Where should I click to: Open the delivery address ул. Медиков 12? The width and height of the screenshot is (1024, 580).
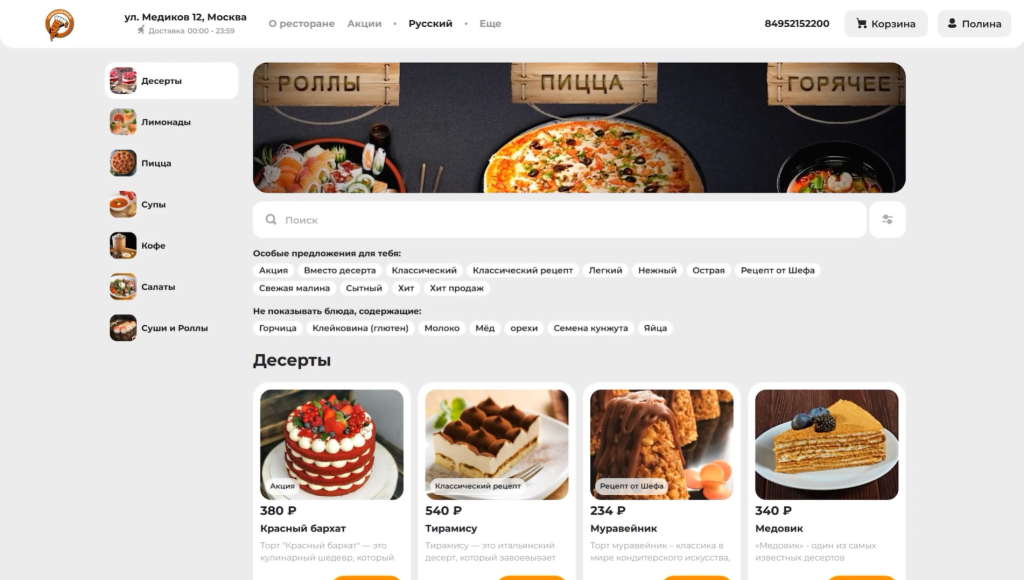(x=185, y=17)
